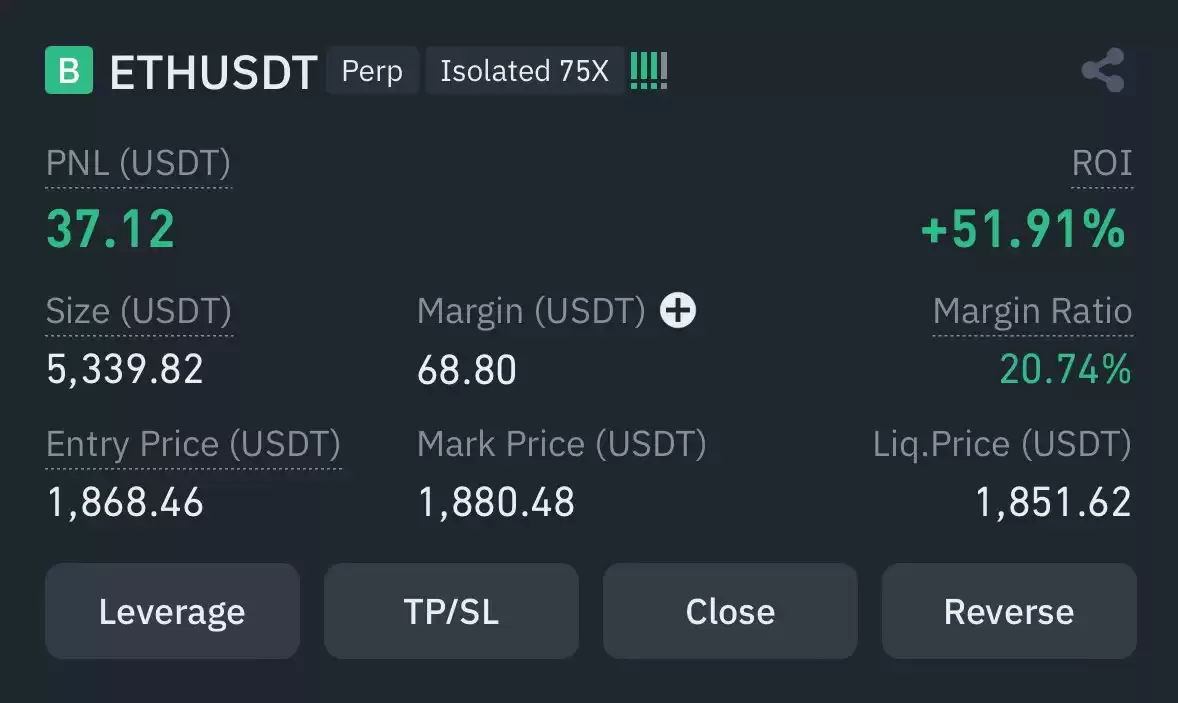Screen dimensions: 1178x703
Task: Select the 37.12 PNL value
Action: pyautogui.click(x=110, y=229)
